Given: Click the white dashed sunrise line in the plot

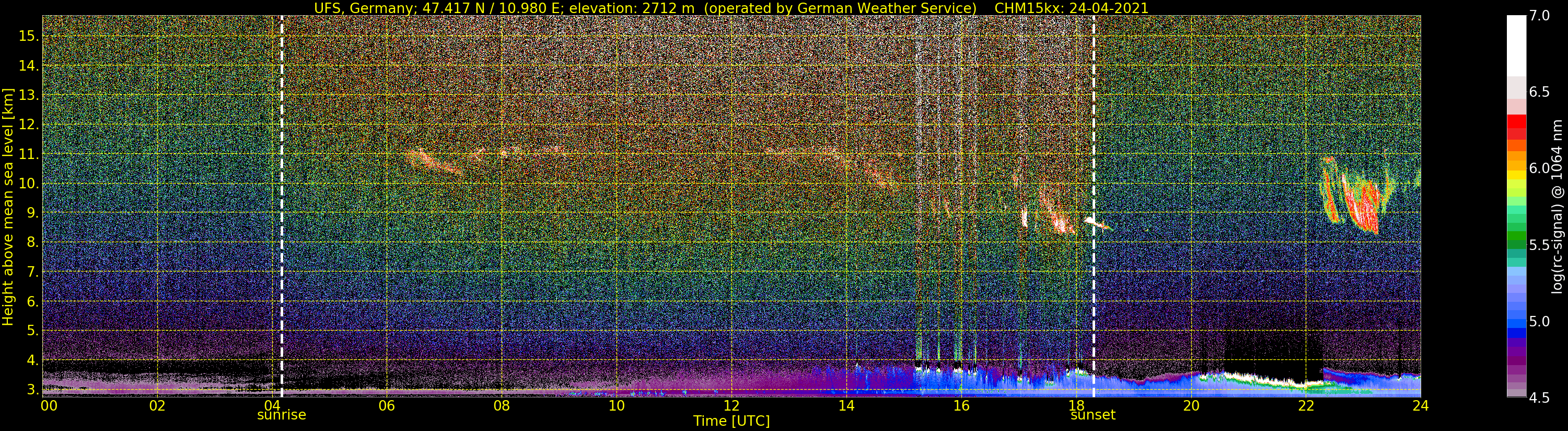Looking at the screenshot, I should tap(281, 206).
